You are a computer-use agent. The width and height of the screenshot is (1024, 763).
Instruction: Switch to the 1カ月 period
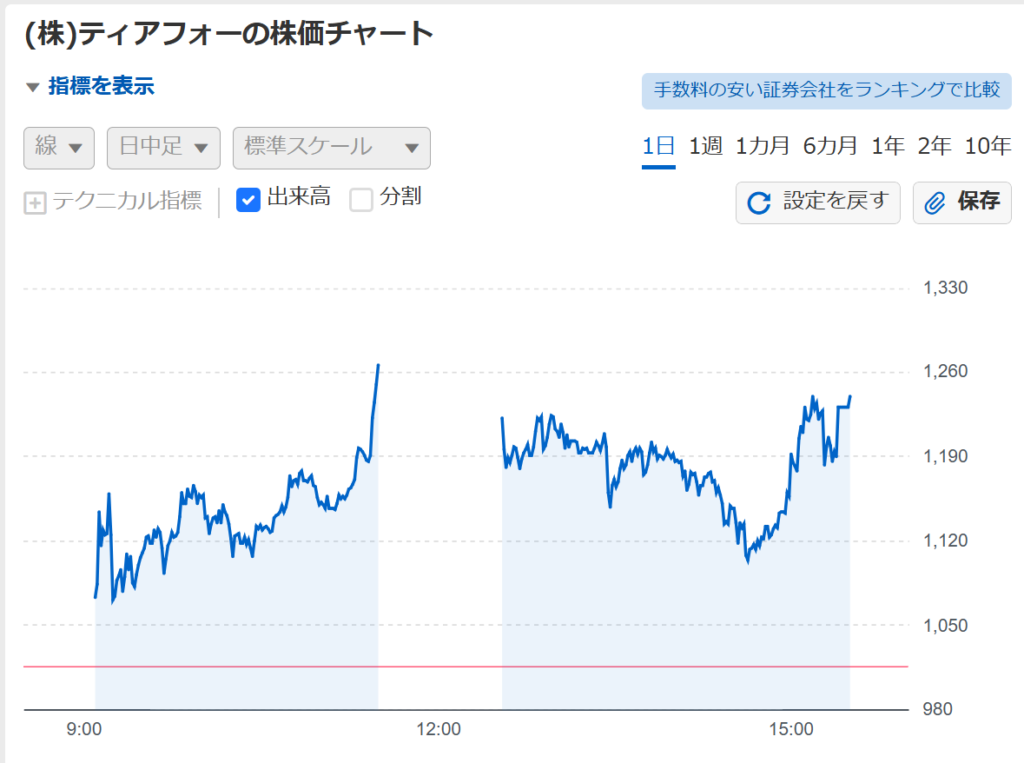coord(762,146)
